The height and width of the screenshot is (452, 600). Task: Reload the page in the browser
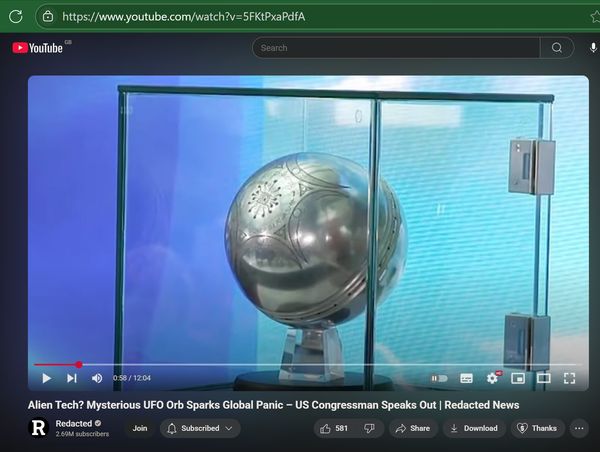point(15,16)
